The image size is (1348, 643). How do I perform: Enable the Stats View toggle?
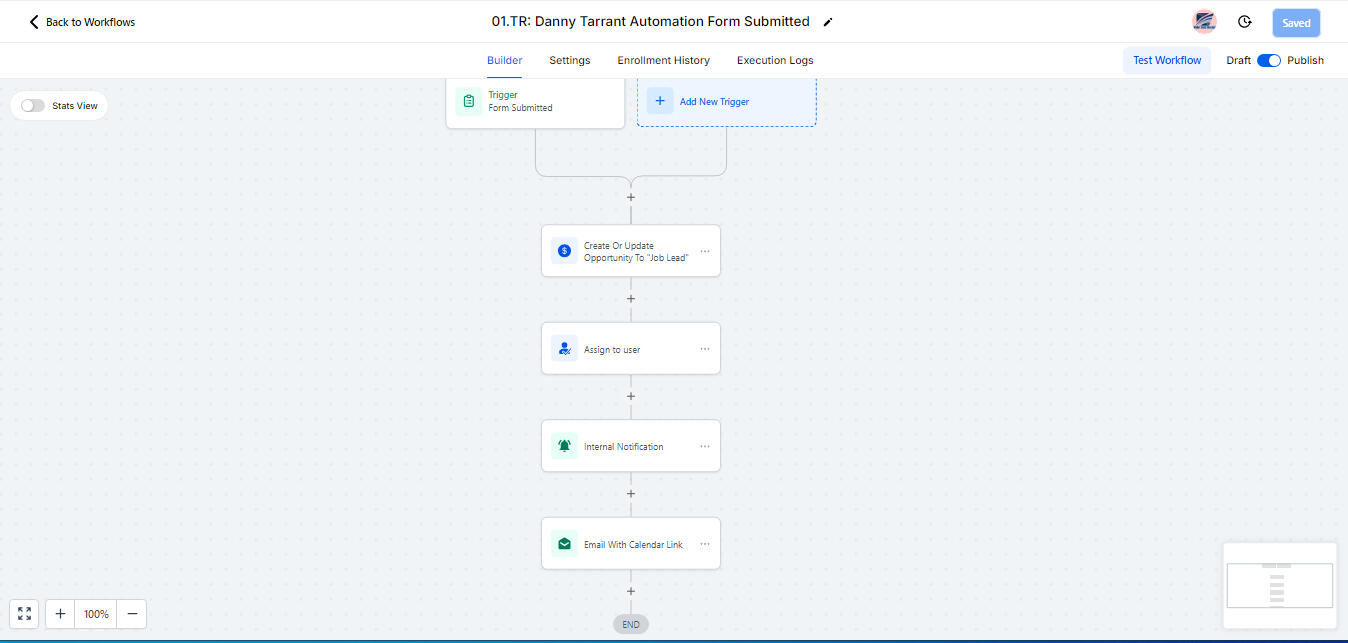(x=31, y=105)
